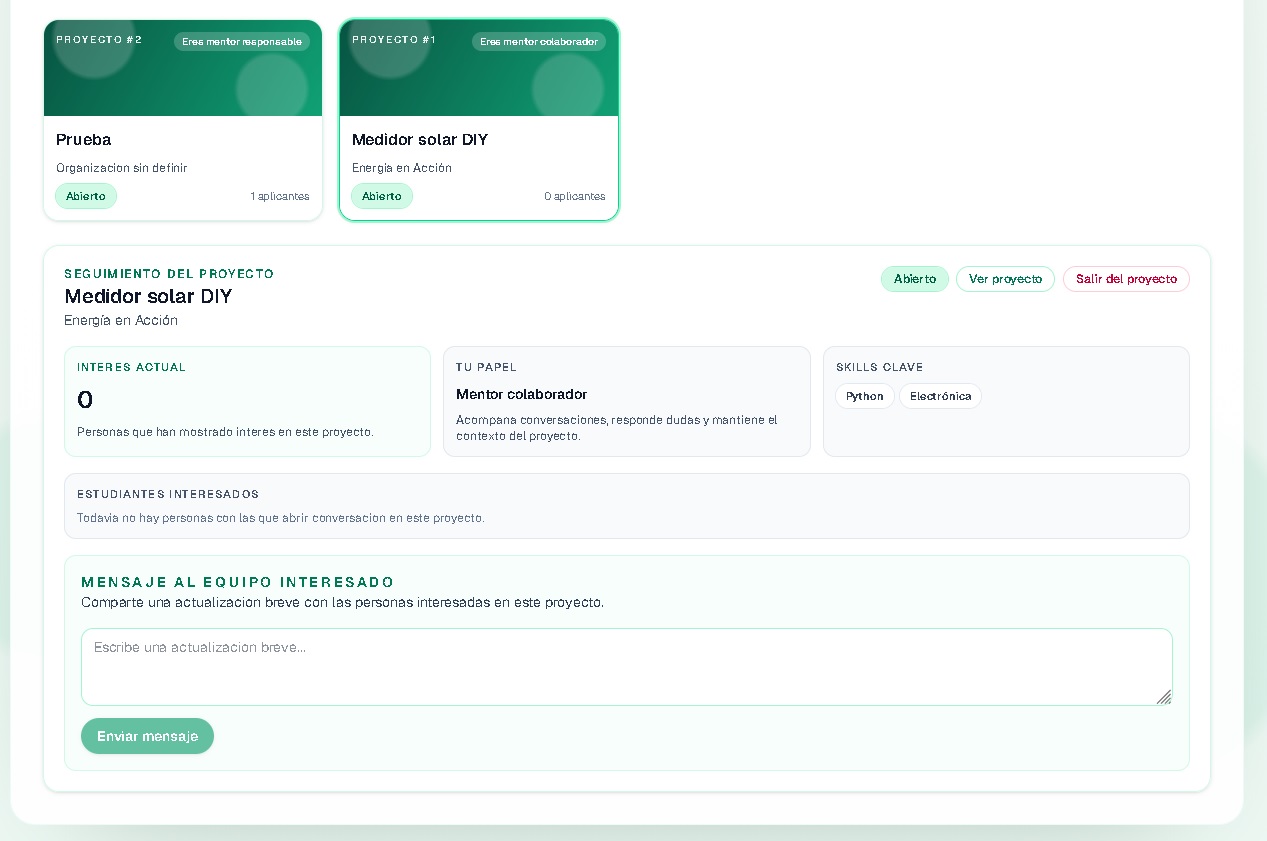Click the message box resize handle
The height and width of the screenshot is (841, 1267).
(x=1164, y=697)
